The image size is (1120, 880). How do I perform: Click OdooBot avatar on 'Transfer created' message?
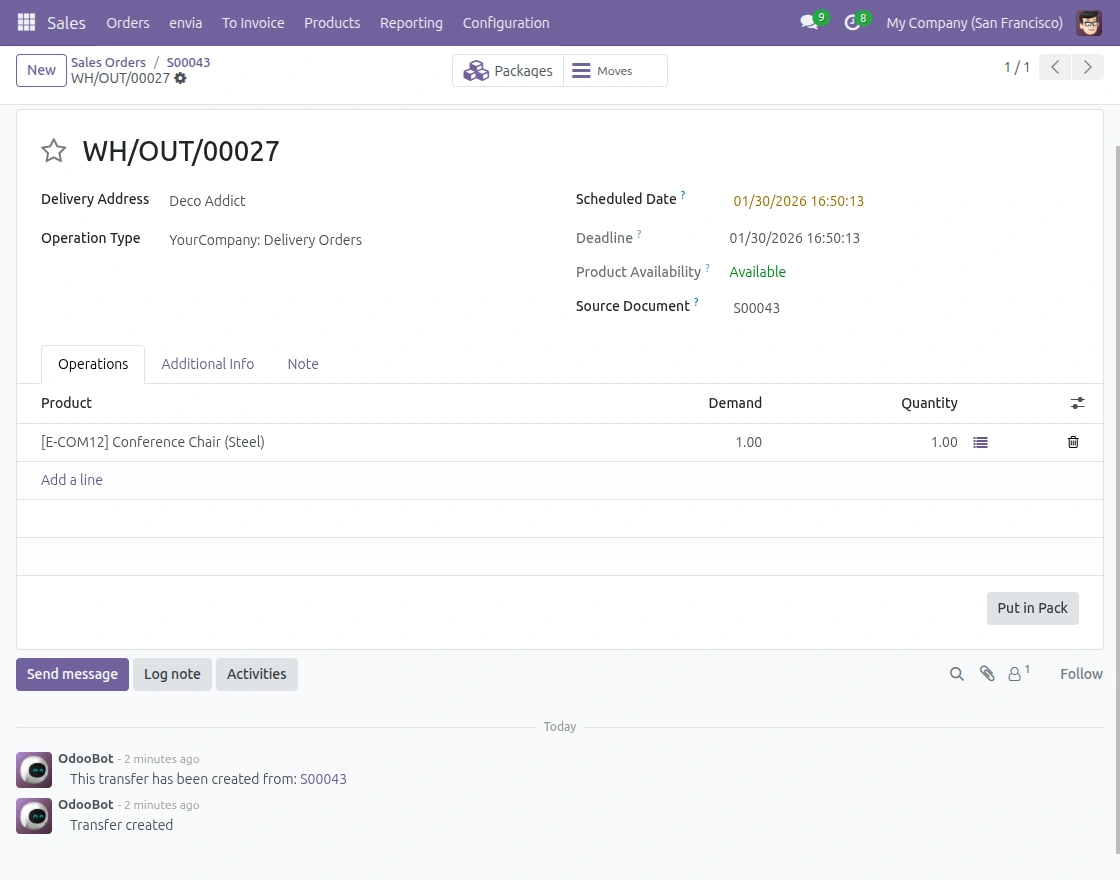(34, 816)
